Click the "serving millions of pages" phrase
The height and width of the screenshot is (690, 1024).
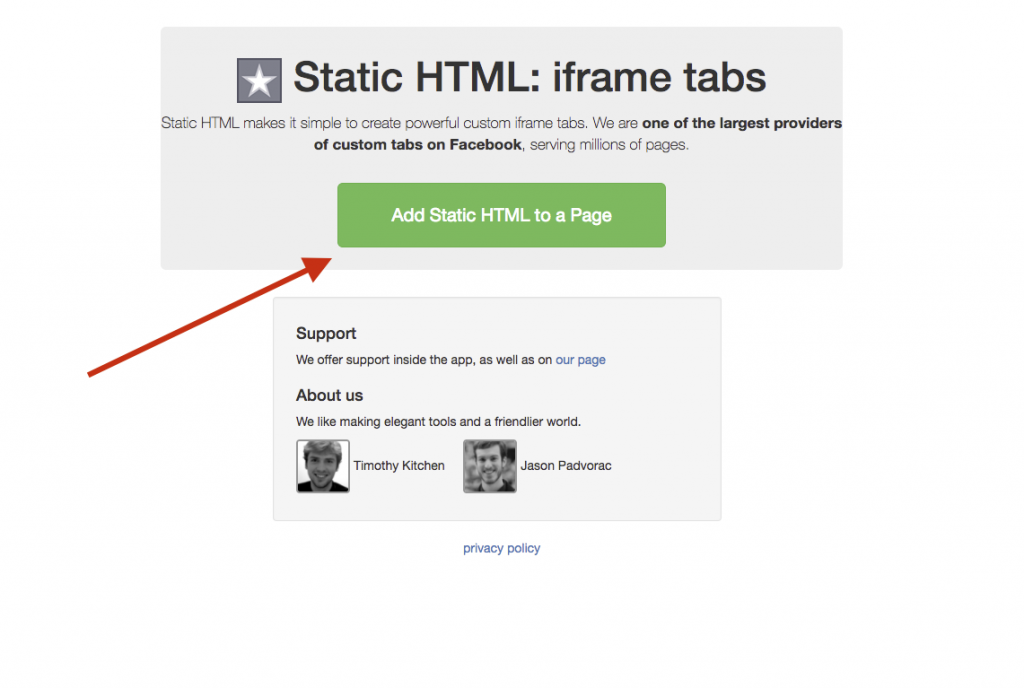click(608, 145)
